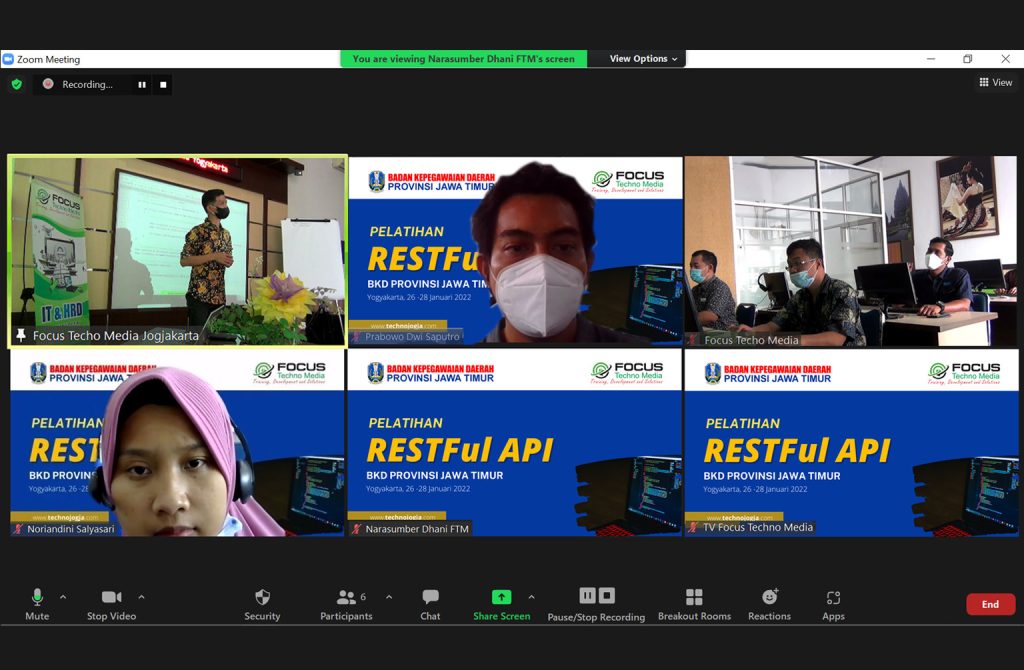Viewport: 1024px width, 670px height.
Task: Click the red End meeting button
Action: point(990,604)
